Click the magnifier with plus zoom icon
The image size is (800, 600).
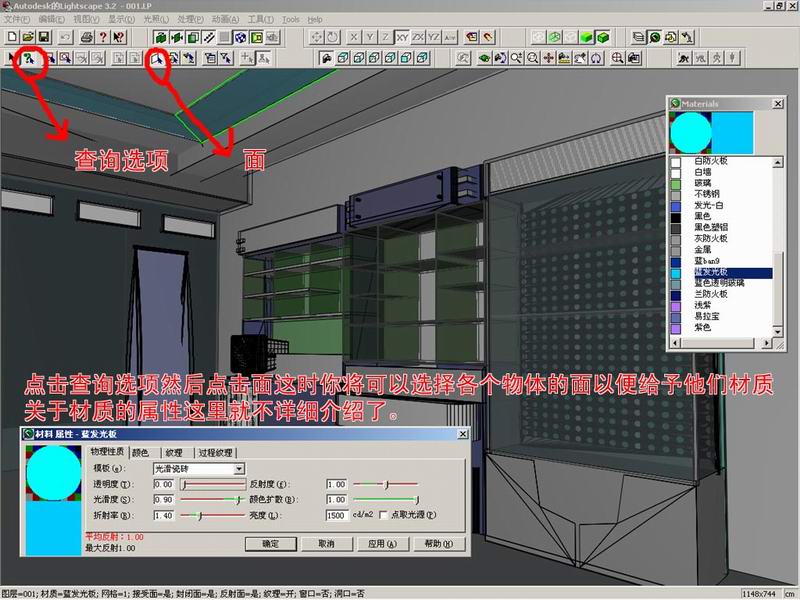click(x=516, y=58)
